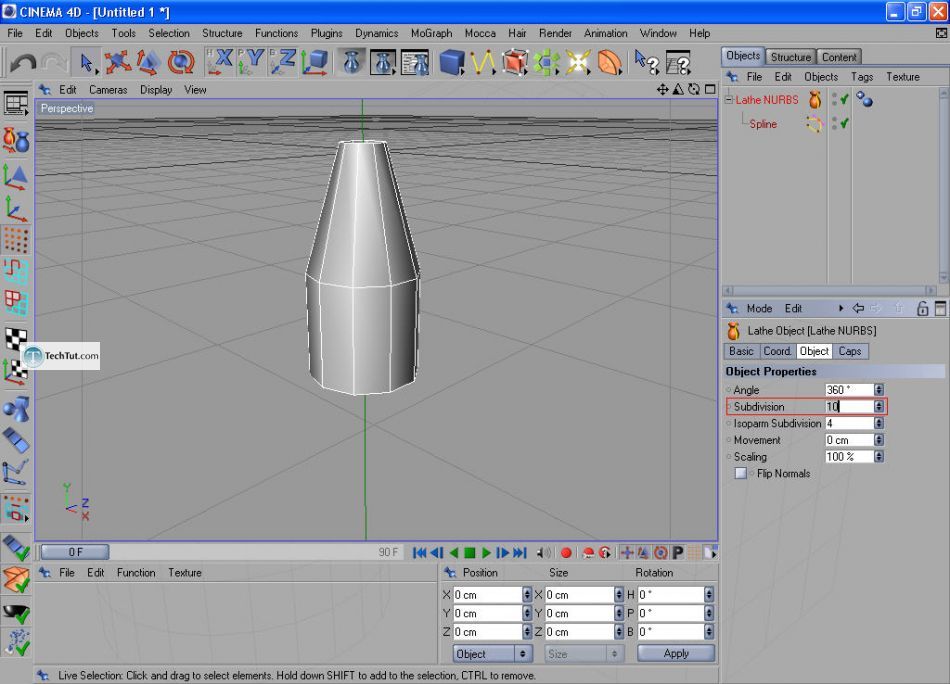The height and width of the screenshot is (684, 950).
Task: Open the Object coordinate mode dropdown
Action: (x=493, y=654)
